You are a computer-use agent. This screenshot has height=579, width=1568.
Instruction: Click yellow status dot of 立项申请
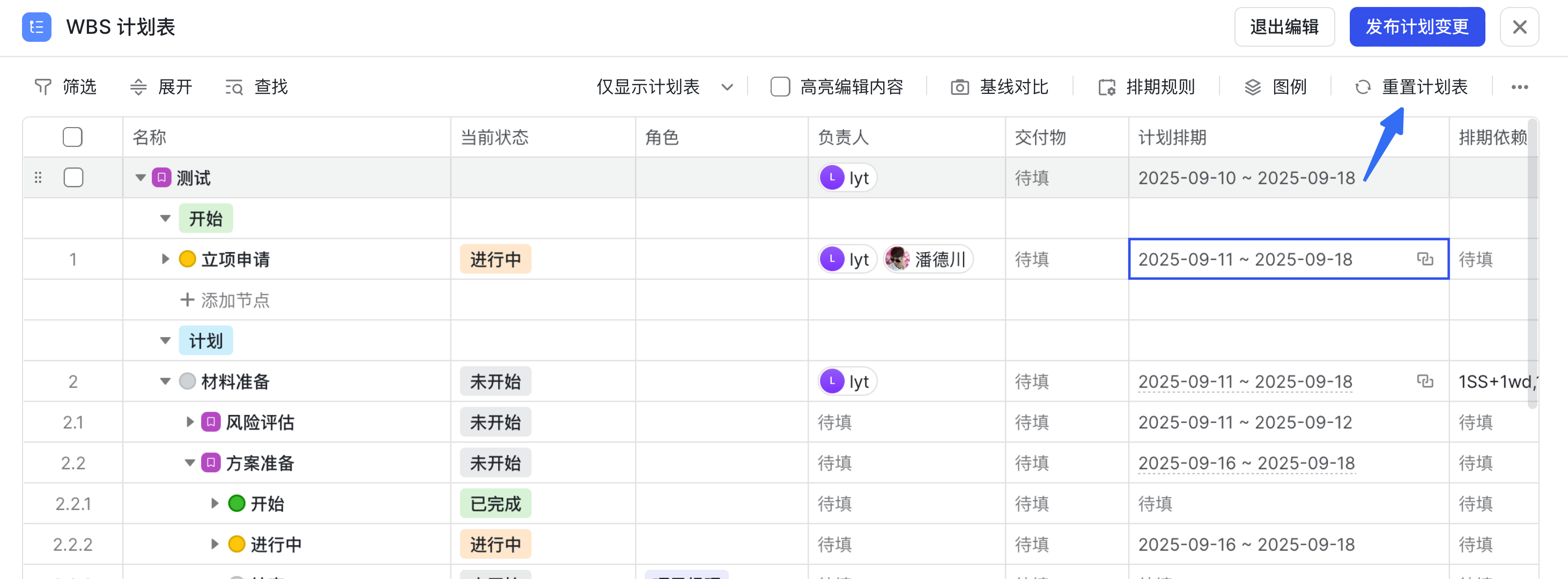pyautogui.click(x=188, y=259)
